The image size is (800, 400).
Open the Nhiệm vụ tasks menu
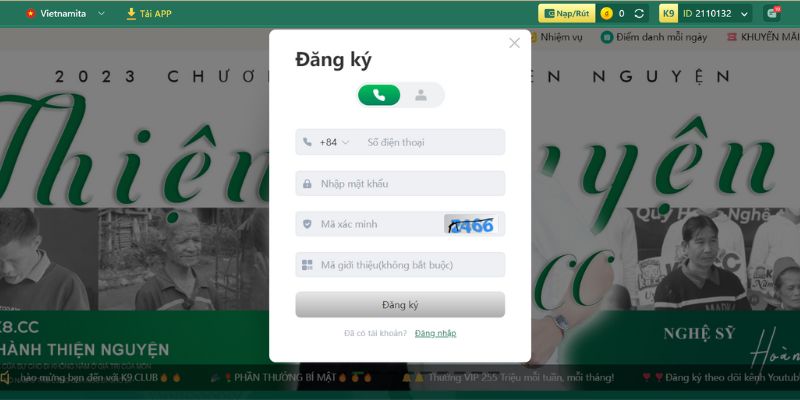[x=556, y=37]
